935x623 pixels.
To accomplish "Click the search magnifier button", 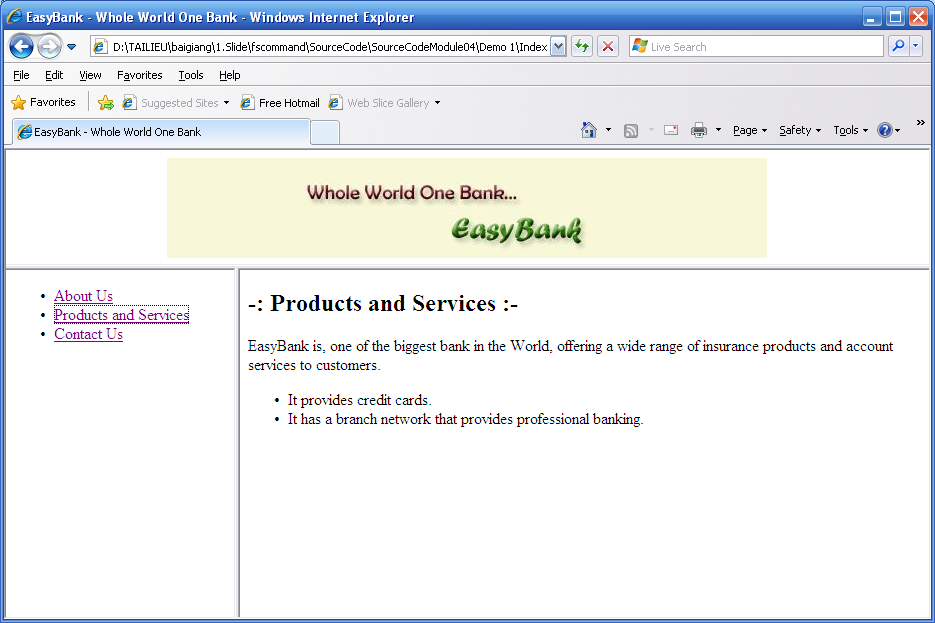I will click(898, 46).
